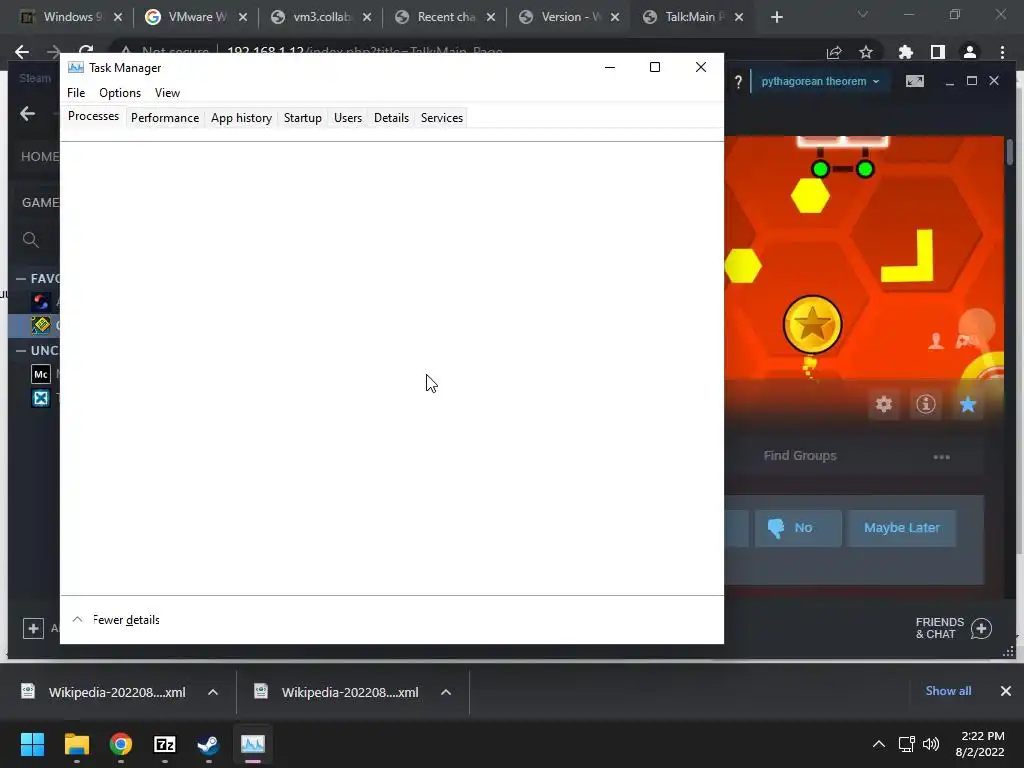
Task: Select the Mc game icon in Steam list
Action: [40, 374]
